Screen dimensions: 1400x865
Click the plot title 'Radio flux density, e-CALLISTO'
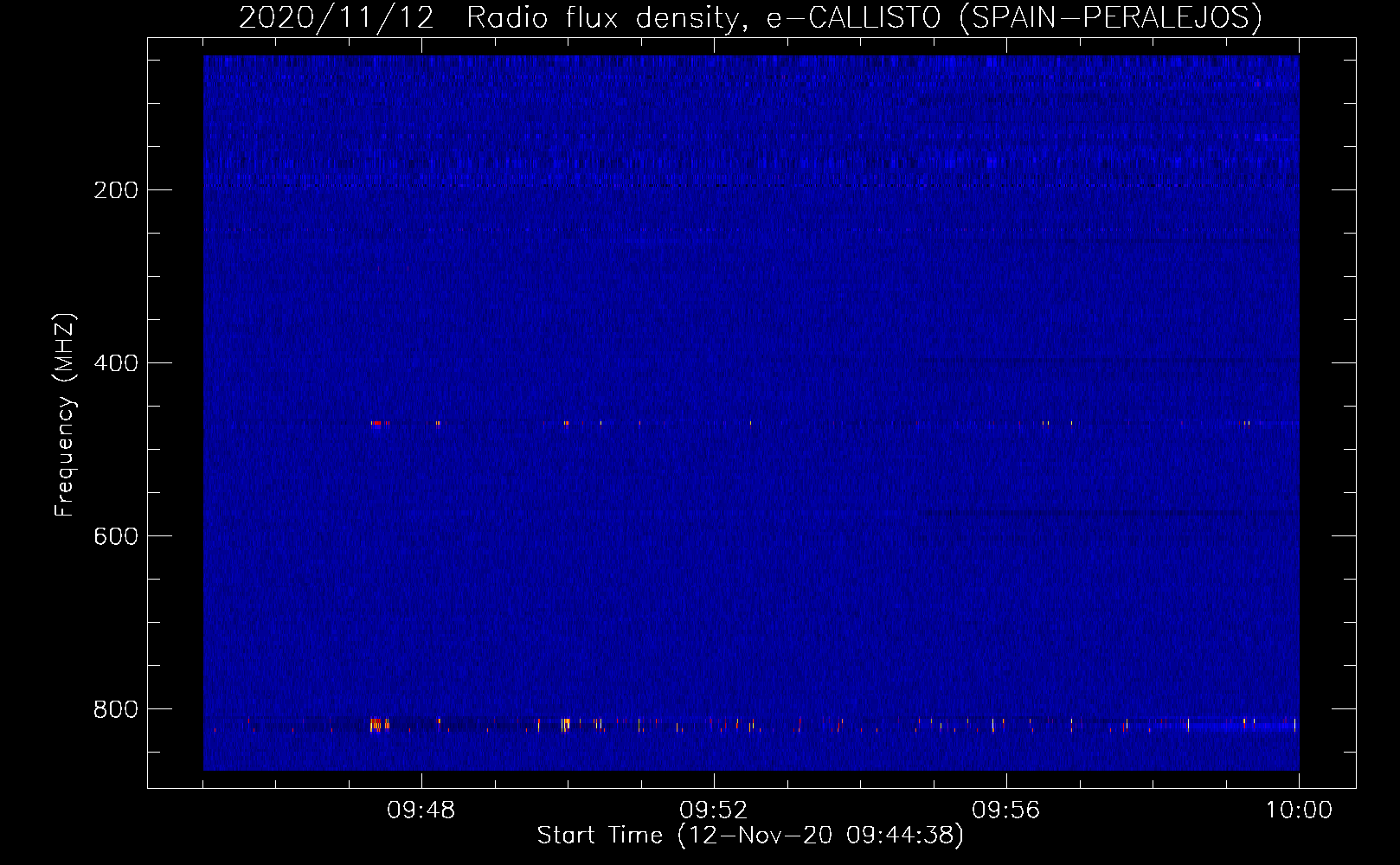703,17
